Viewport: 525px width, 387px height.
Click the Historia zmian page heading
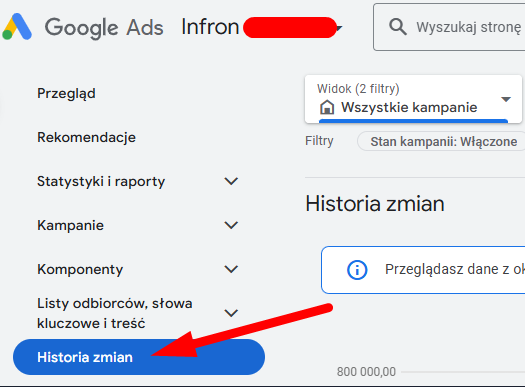point(375,204)
